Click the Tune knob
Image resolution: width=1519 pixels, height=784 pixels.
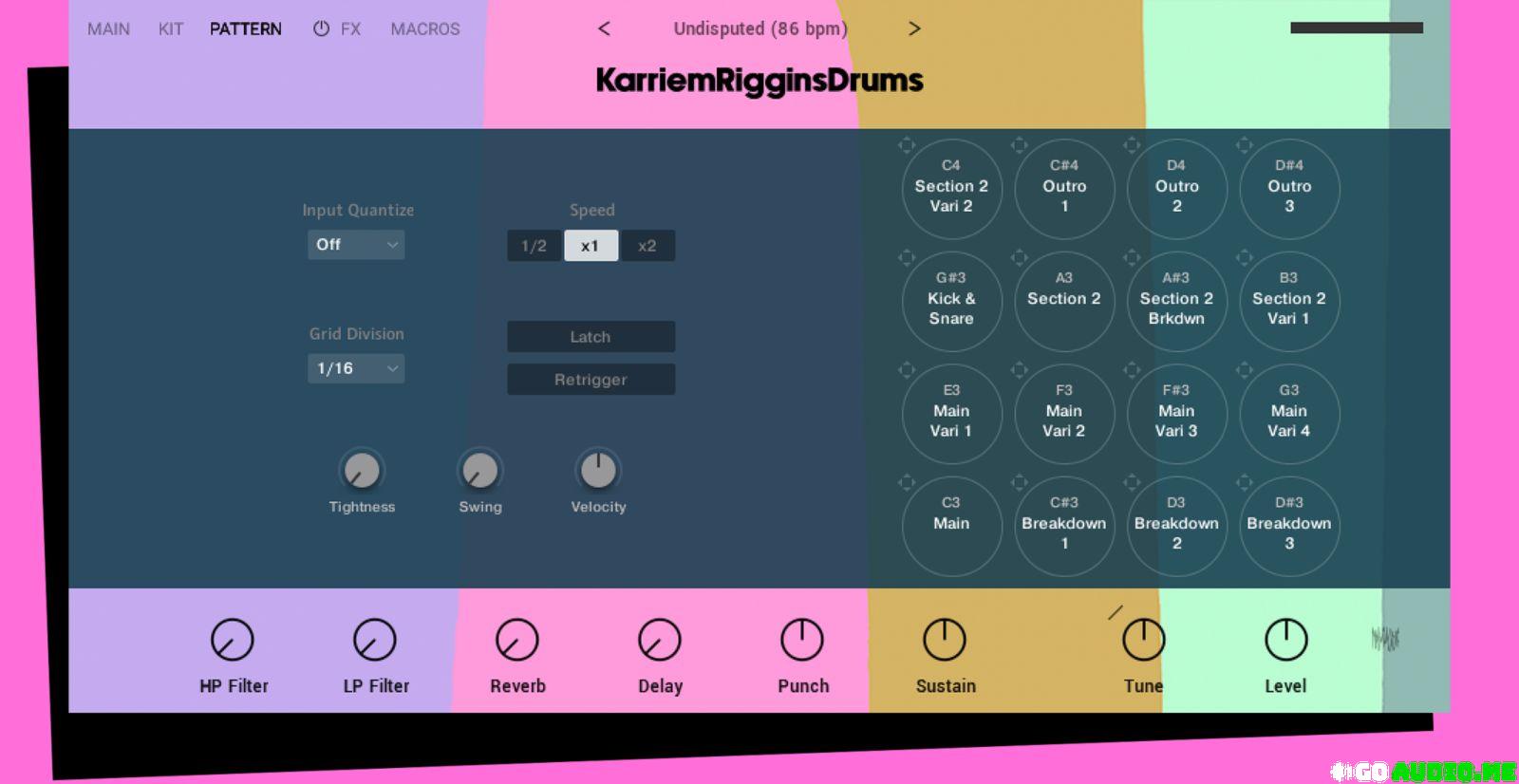(x=1144, y=640)
